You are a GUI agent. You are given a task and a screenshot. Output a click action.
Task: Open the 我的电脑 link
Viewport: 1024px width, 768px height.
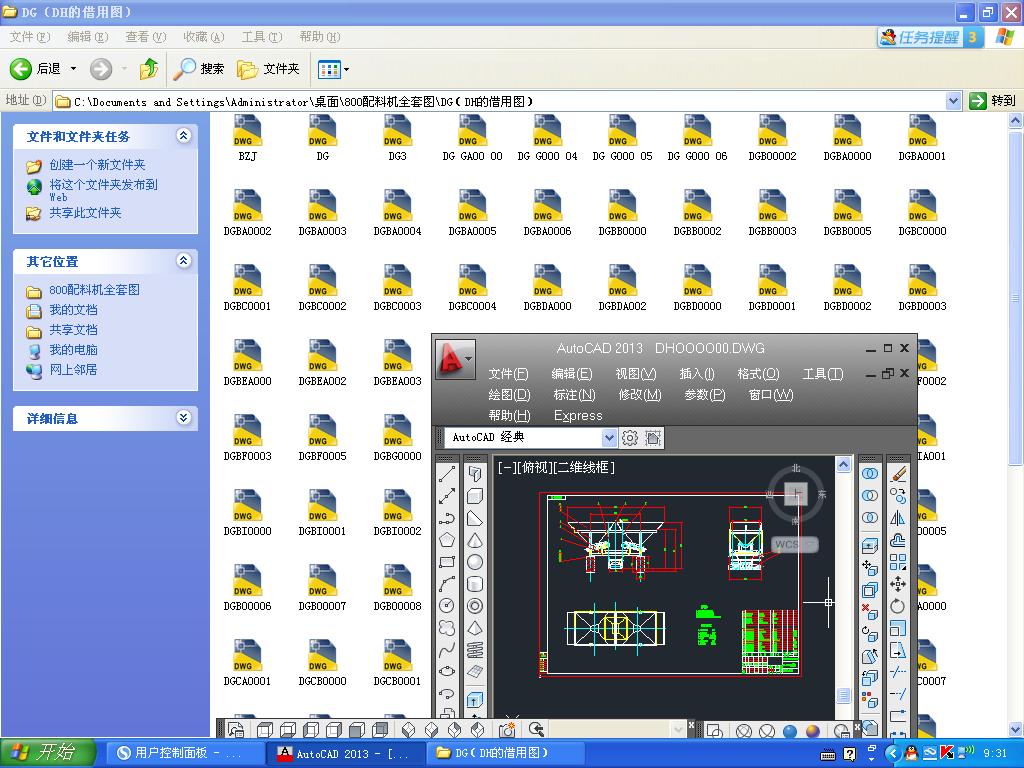point(73,349)
